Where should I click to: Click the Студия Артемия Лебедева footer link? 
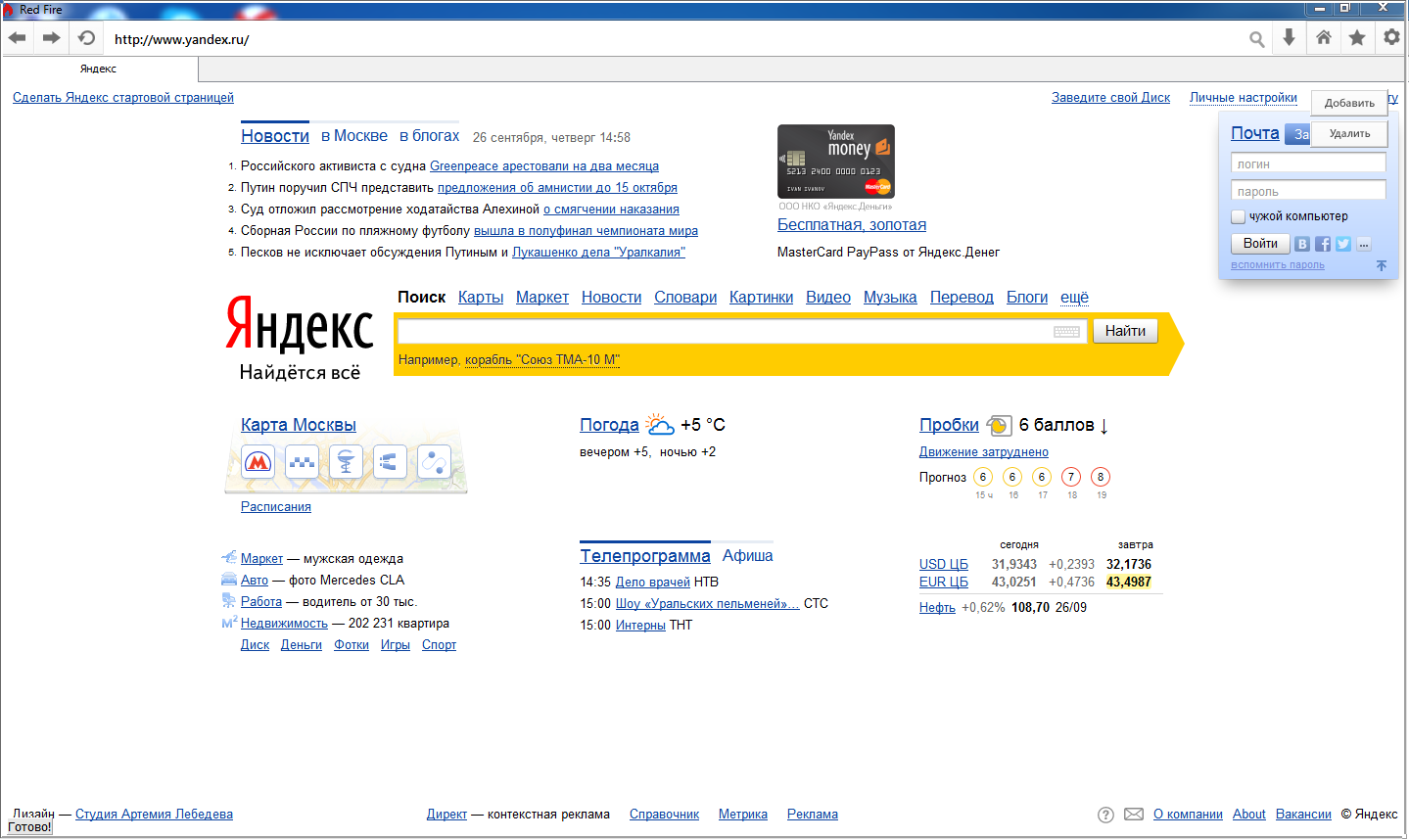pos(154,815)
